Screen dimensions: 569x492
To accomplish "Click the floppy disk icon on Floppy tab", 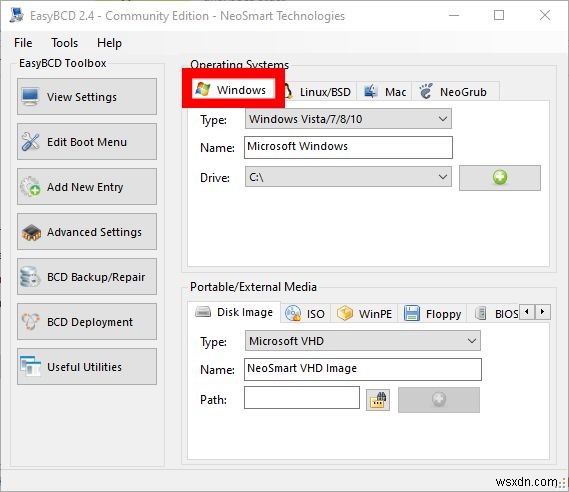I will (x=412, y=313).
